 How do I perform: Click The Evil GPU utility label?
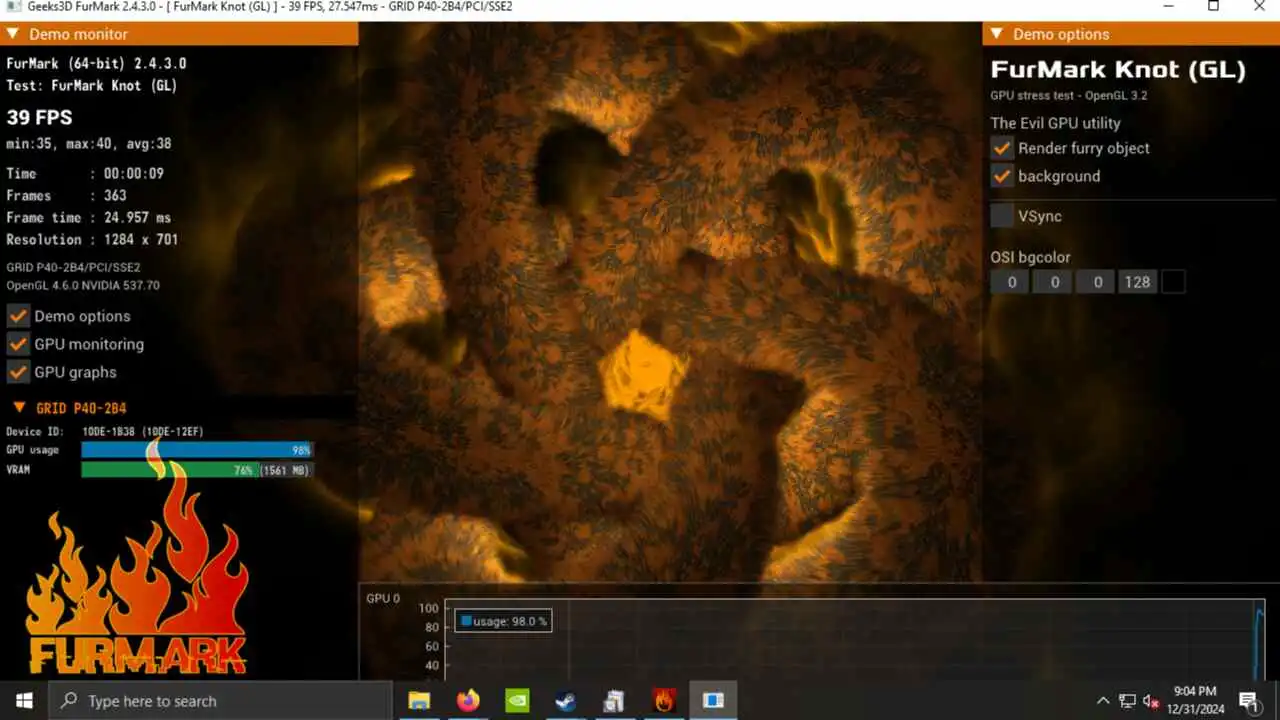[1055, 123]
